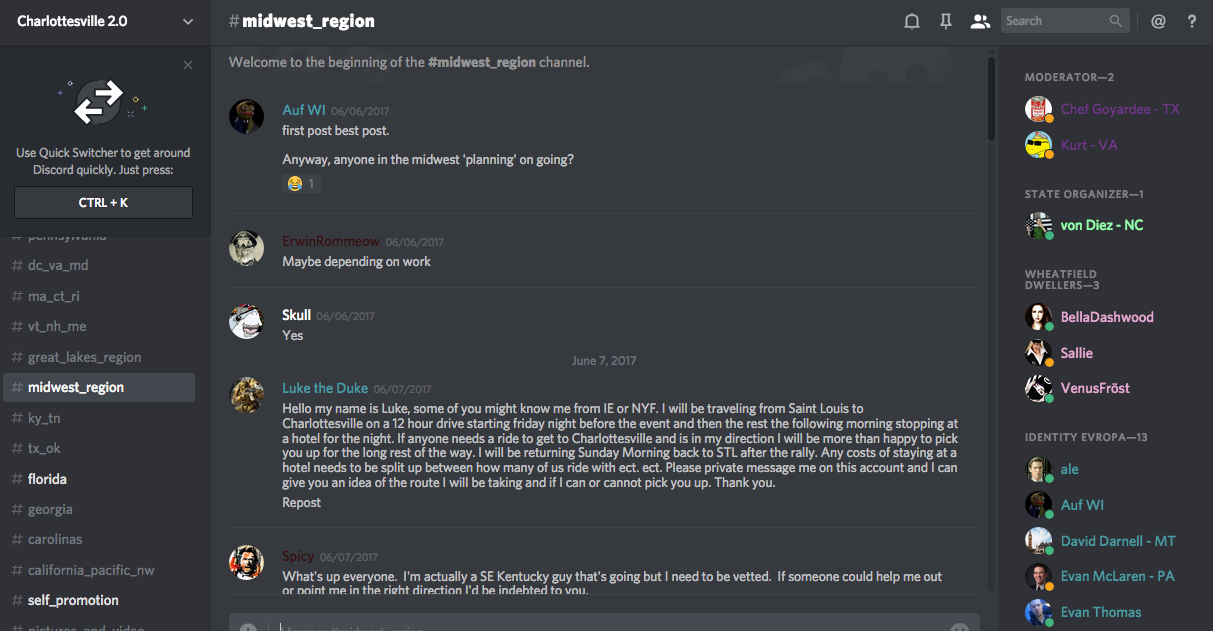Select BellaDashwood in the member list
This screenshot has height=631, width=1213.
click(x=1107, y=317)
